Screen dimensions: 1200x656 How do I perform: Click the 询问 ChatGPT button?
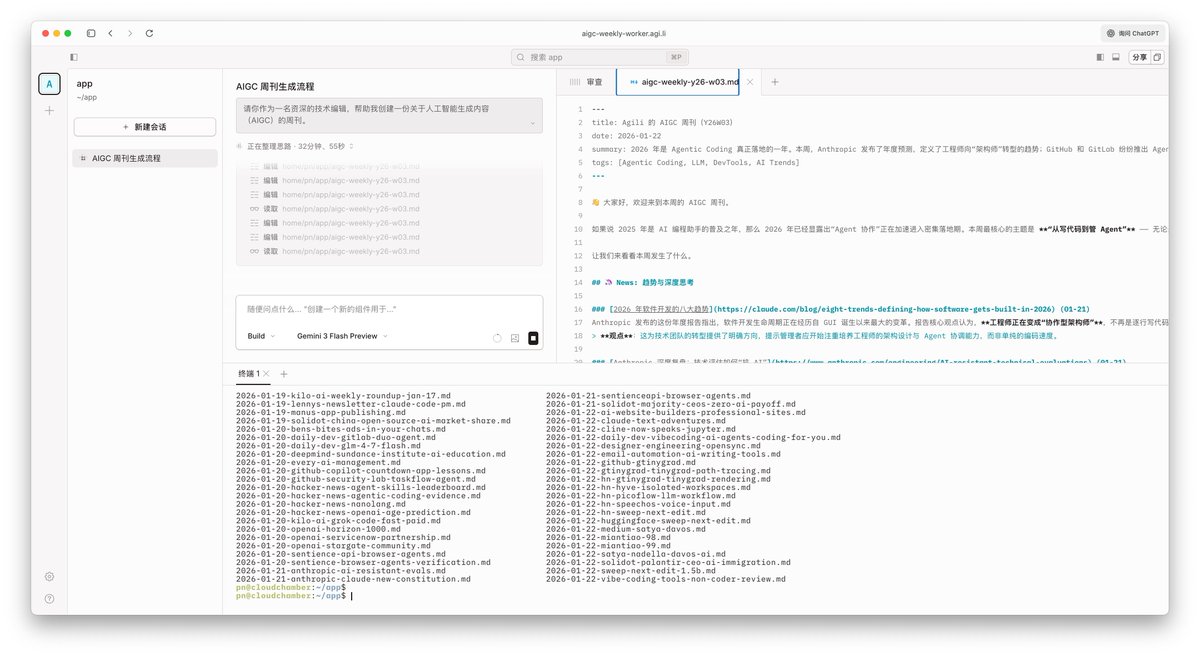(x=1133, y=33)
